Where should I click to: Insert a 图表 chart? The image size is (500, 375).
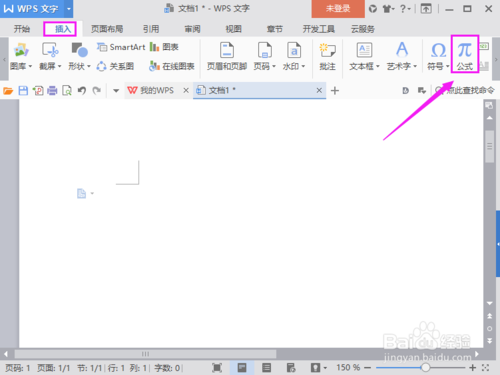point(164,47)
